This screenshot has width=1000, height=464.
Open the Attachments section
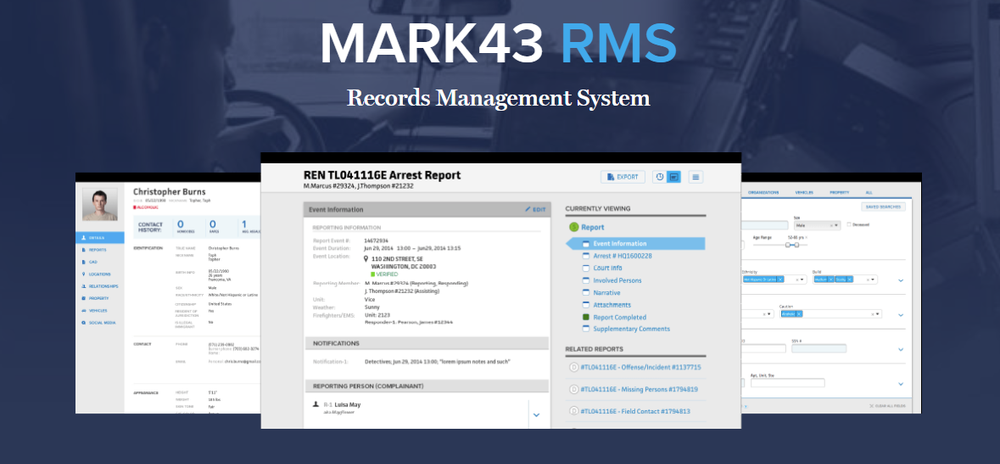[x=612, y=305]
